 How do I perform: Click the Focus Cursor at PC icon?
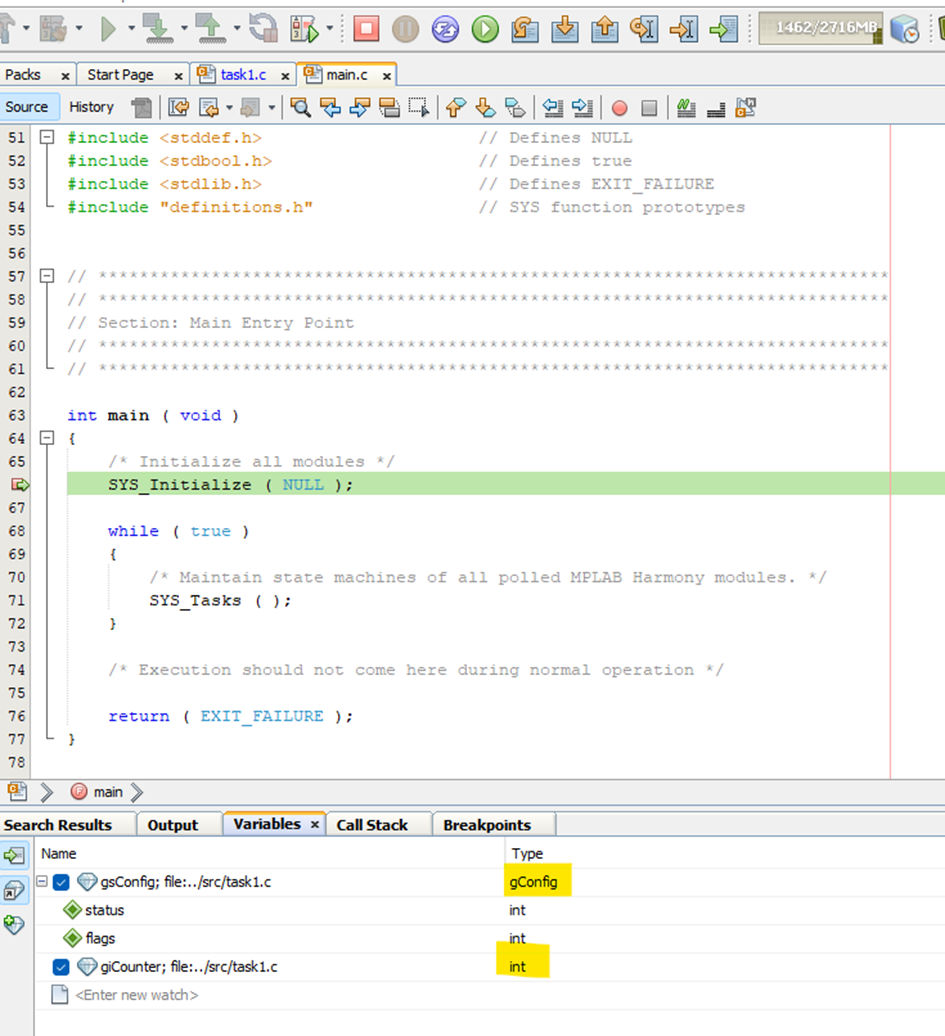coord(724,29)
